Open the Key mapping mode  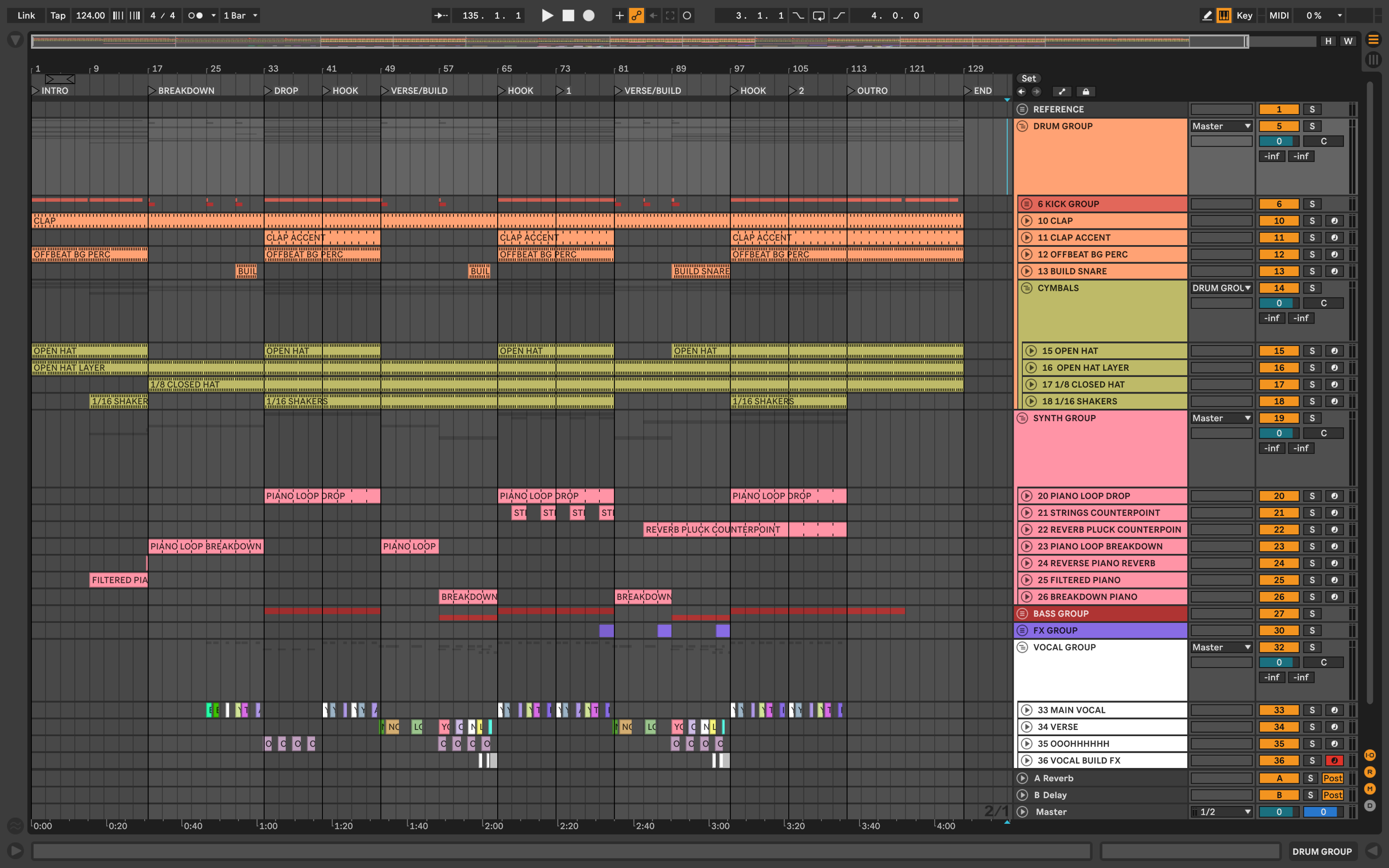pos(1244,16)
